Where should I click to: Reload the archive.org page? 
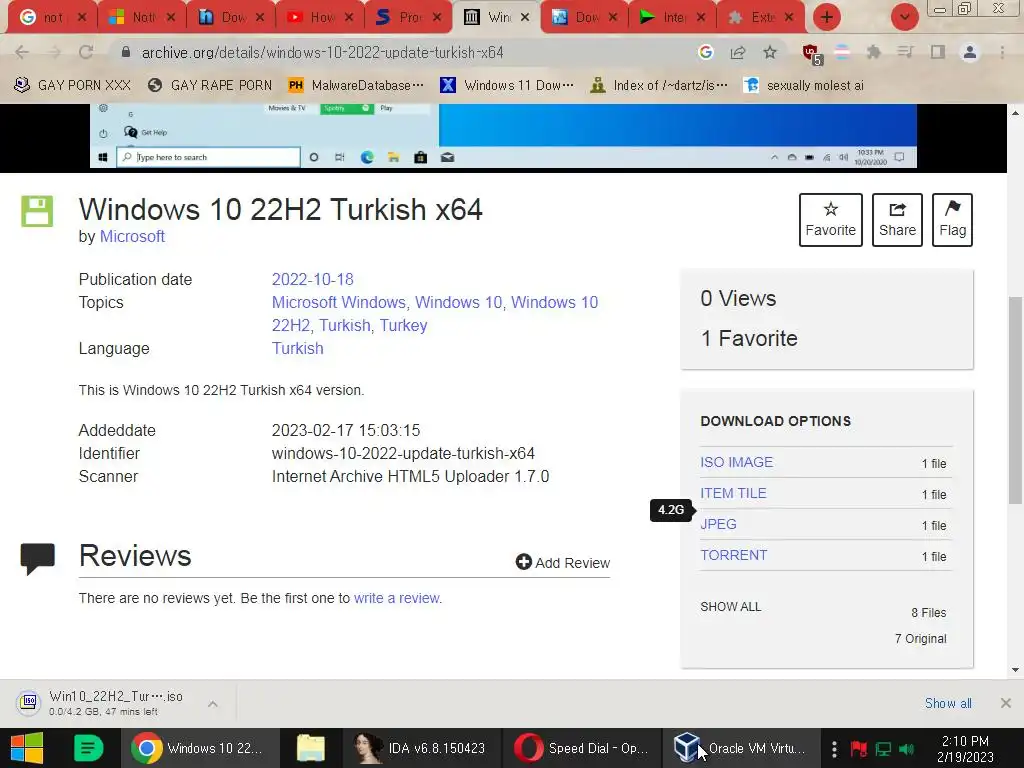tap(86, 52)
